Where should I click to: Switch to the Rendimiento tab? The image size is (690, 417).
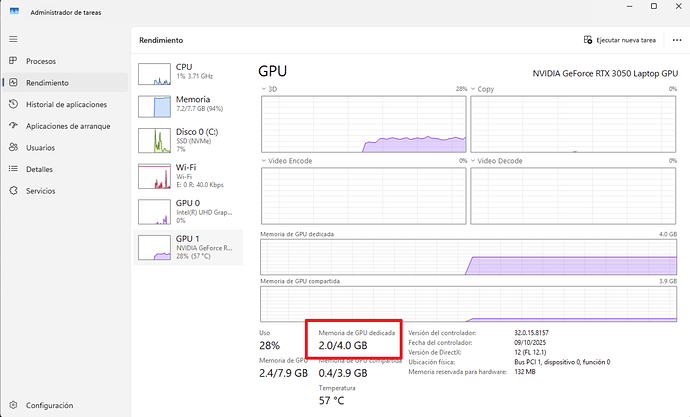pyautogui.click(x=48, y=83)
